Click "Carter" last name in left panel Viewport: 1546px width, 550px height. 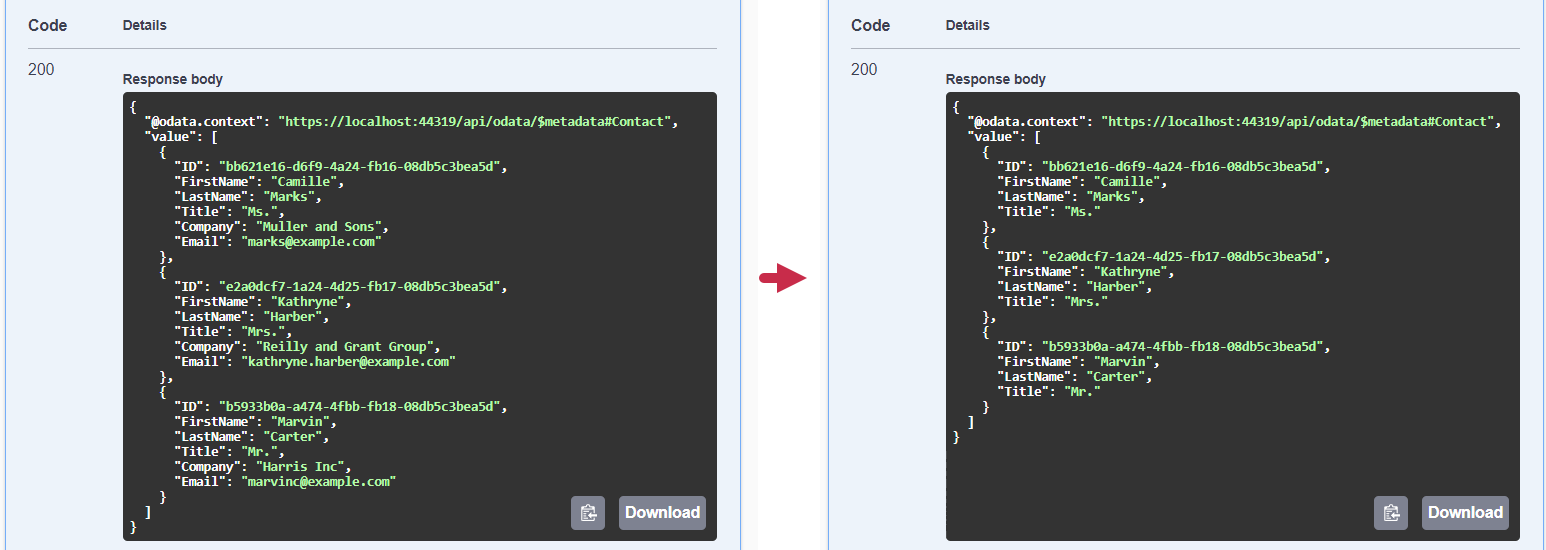click(x=292, y=437)
